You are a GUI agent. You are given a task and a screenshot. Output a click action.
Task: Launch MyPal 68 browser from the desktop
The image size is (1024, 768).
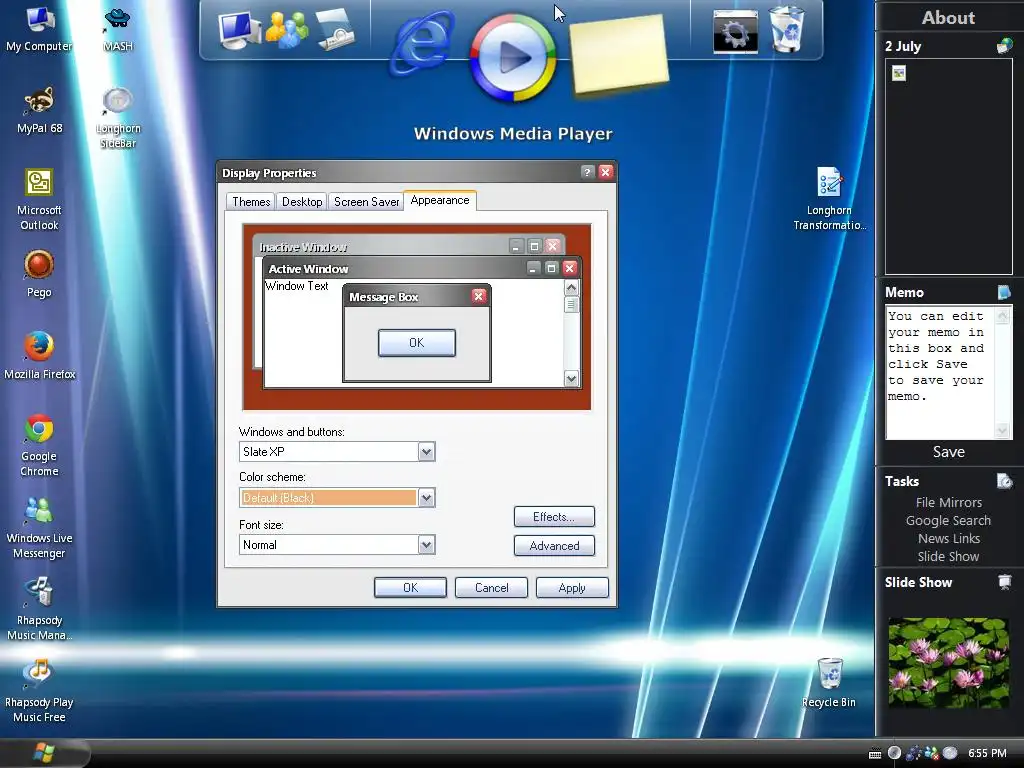click(39, 110)
